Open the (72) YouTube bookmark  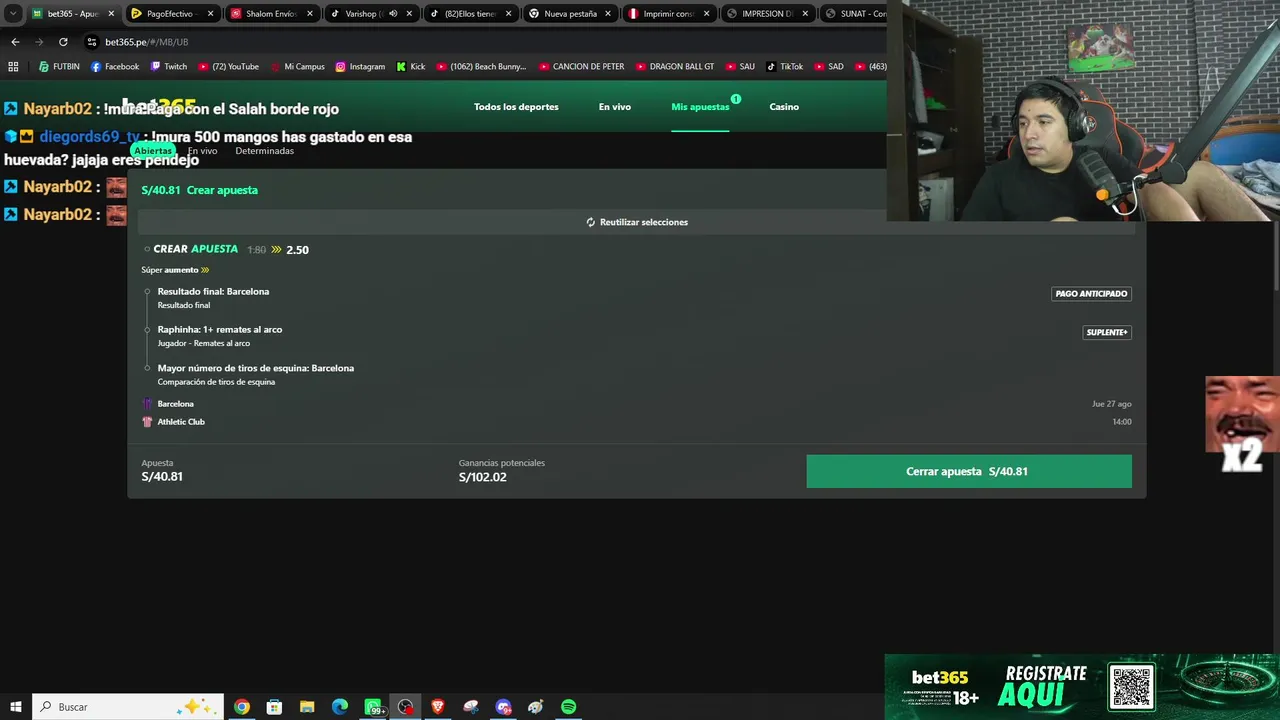click(229, 67)
